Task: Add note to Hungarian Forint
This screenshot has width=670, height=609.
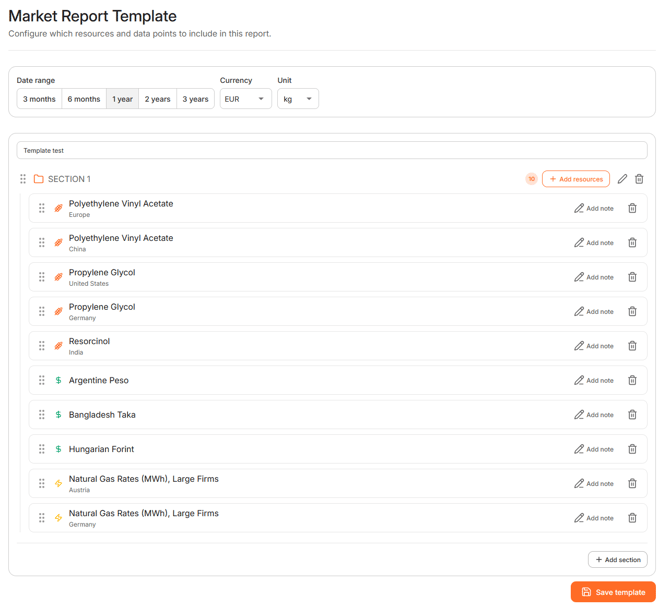Action: click(594, 449)
